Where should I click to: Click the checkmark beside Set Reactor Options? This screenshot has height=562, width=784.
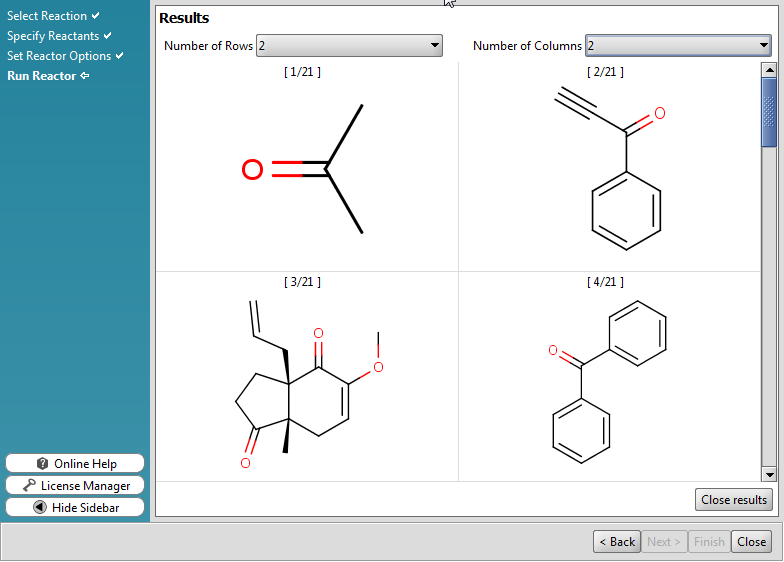pos(120,56)
